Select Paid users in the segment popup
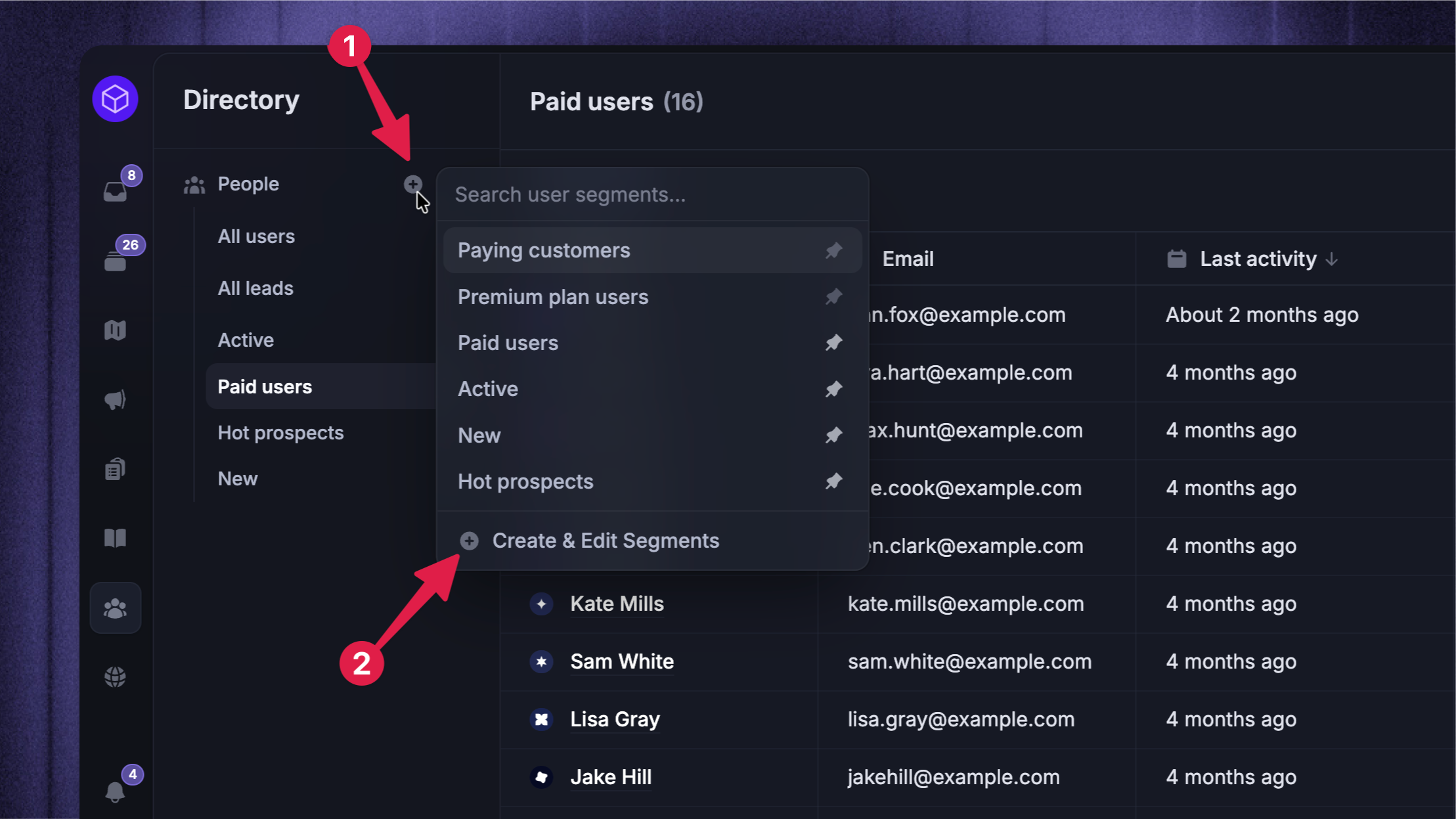 tap(652, 343)
